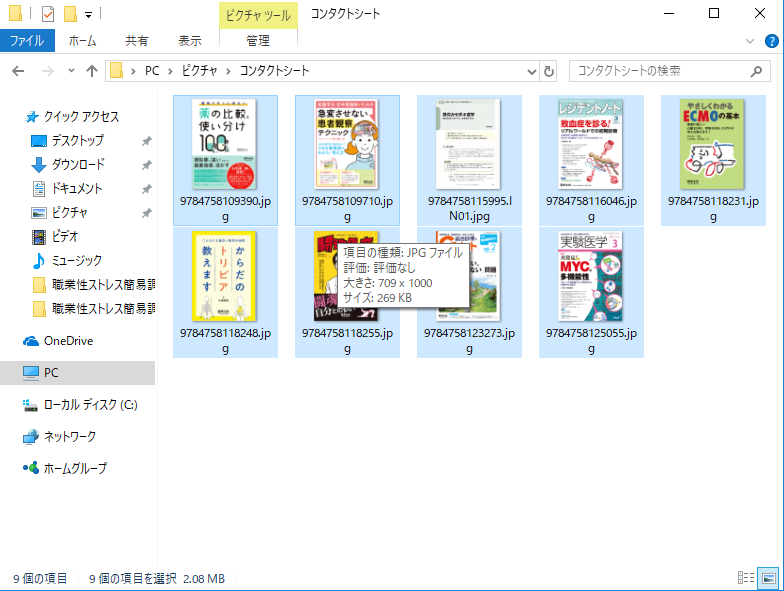784x591 pixels.
Task: Switch to details view in status bar
Action: coord(745,578)
